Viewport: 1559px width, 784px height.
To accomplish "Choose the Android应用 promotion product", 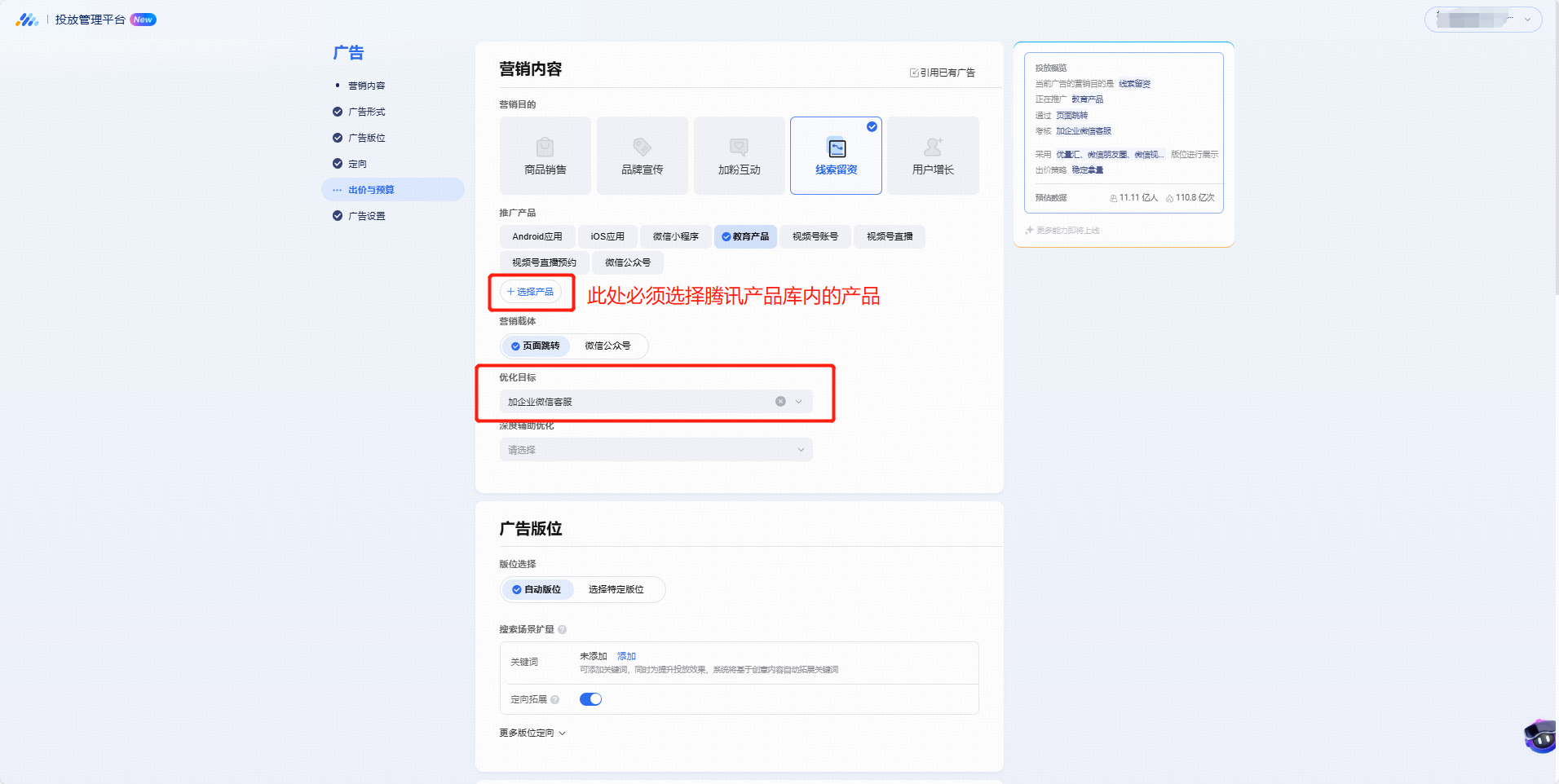I will click(537, 236).
